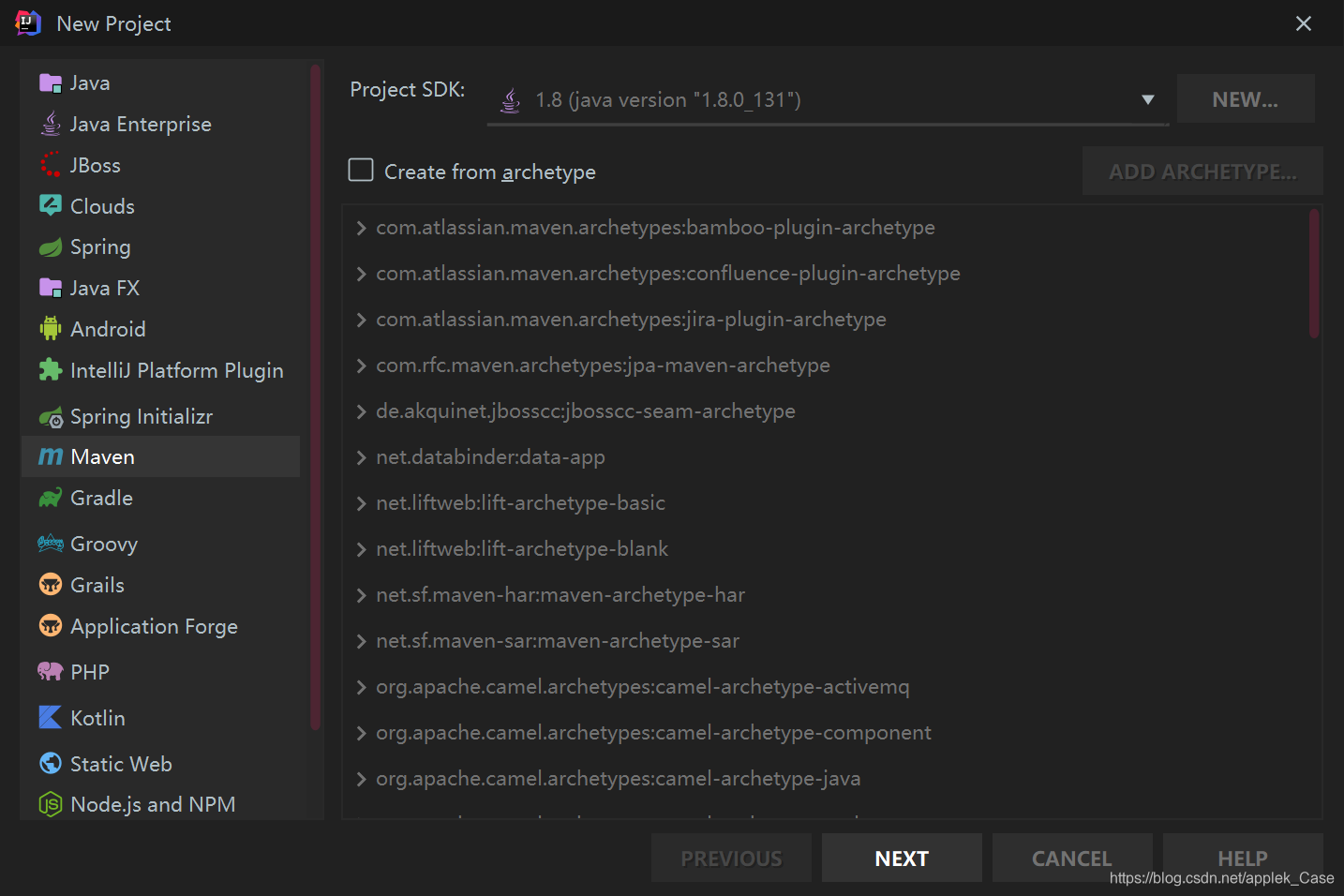Expand jira-plugin-archetype node

point(361,320)
